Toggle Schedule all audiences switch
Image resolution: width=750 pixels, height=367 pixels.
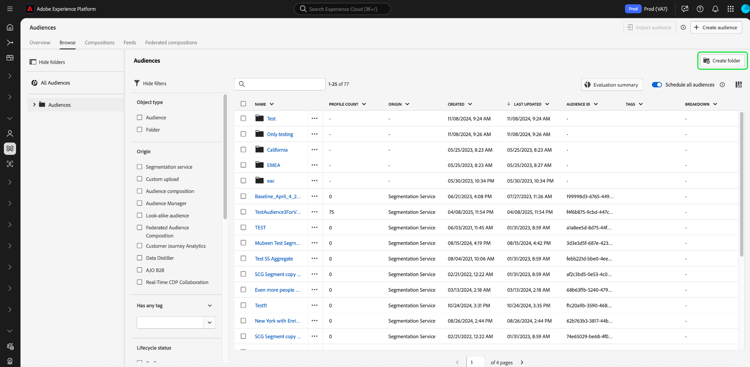click(657, 85)
